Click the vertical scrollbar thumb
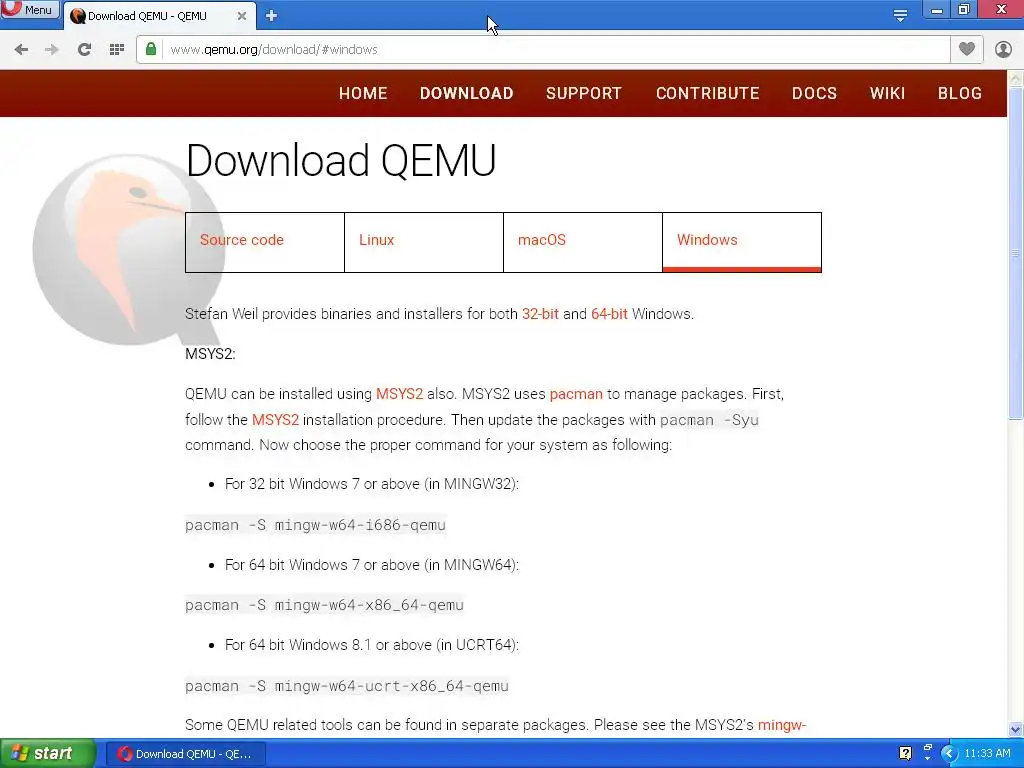Viewport: 1024px width, 768px height. (x=1016, y=253)
